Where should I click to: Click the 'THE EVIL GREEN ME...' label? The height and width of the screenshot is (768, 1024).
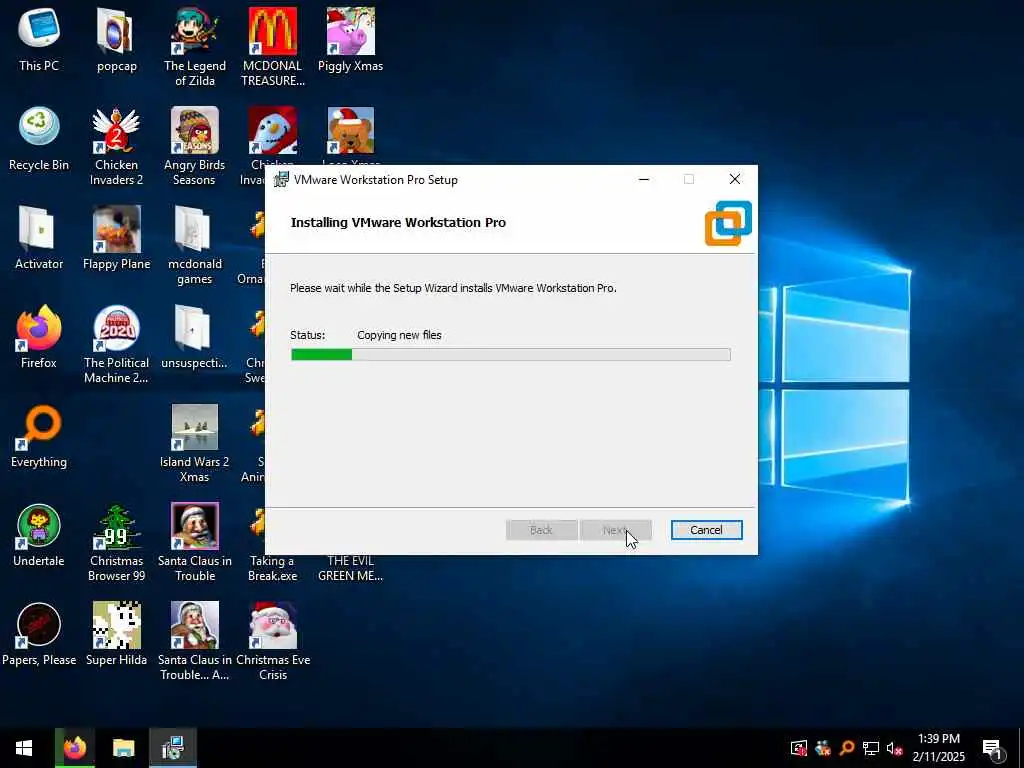click(351, 568)
